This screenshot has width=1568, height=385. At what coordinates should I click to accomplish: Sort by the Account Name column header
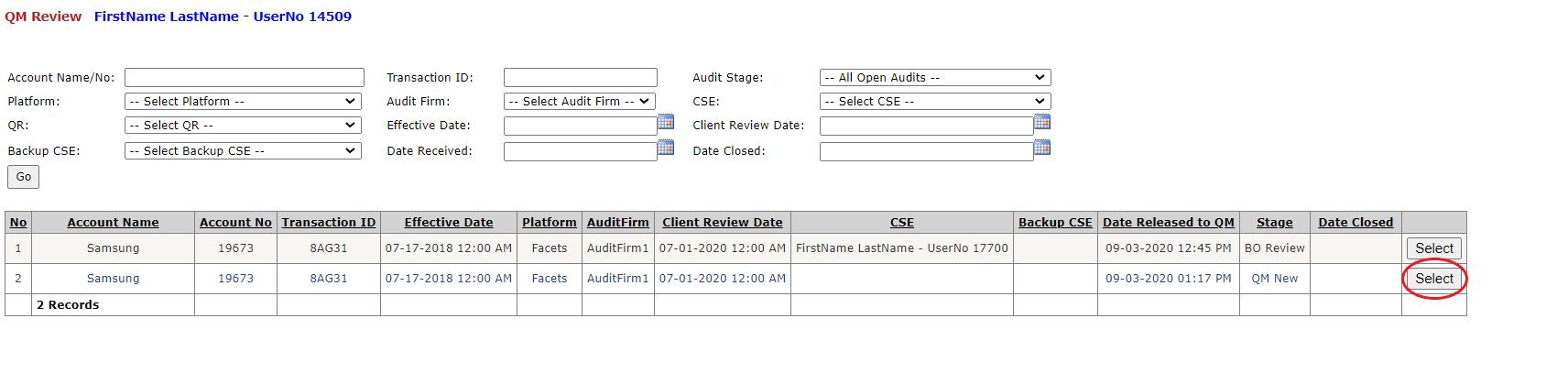tap(113, 223)
